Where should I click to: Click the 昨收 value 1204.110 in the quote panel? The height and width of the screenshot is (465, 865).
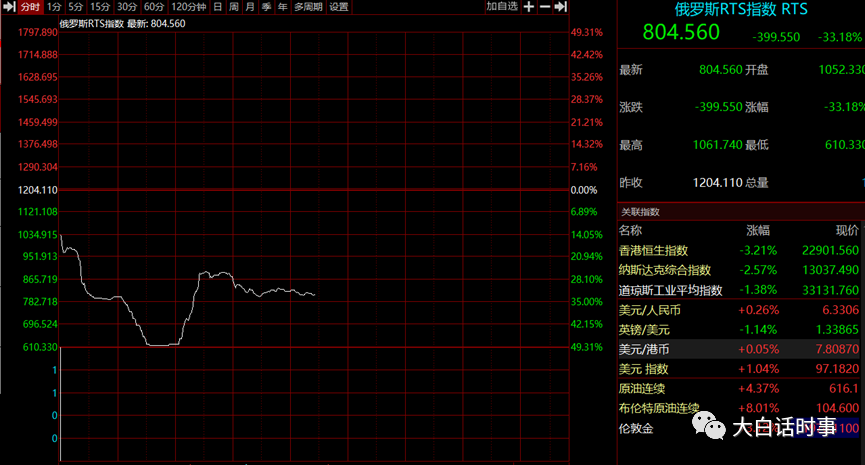pos(718,183)
